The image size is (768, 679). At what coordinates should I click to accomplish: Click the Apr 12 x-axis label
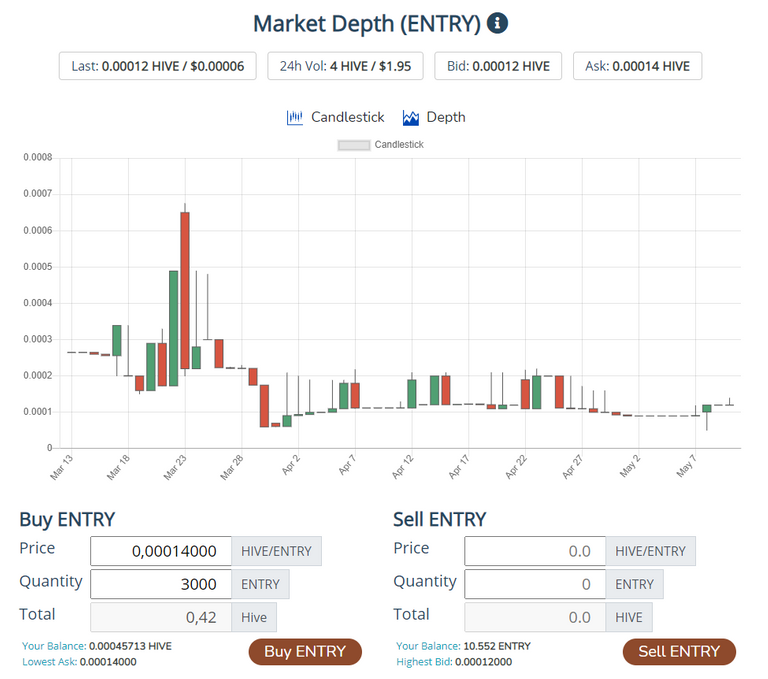click(x=403, y=467)
